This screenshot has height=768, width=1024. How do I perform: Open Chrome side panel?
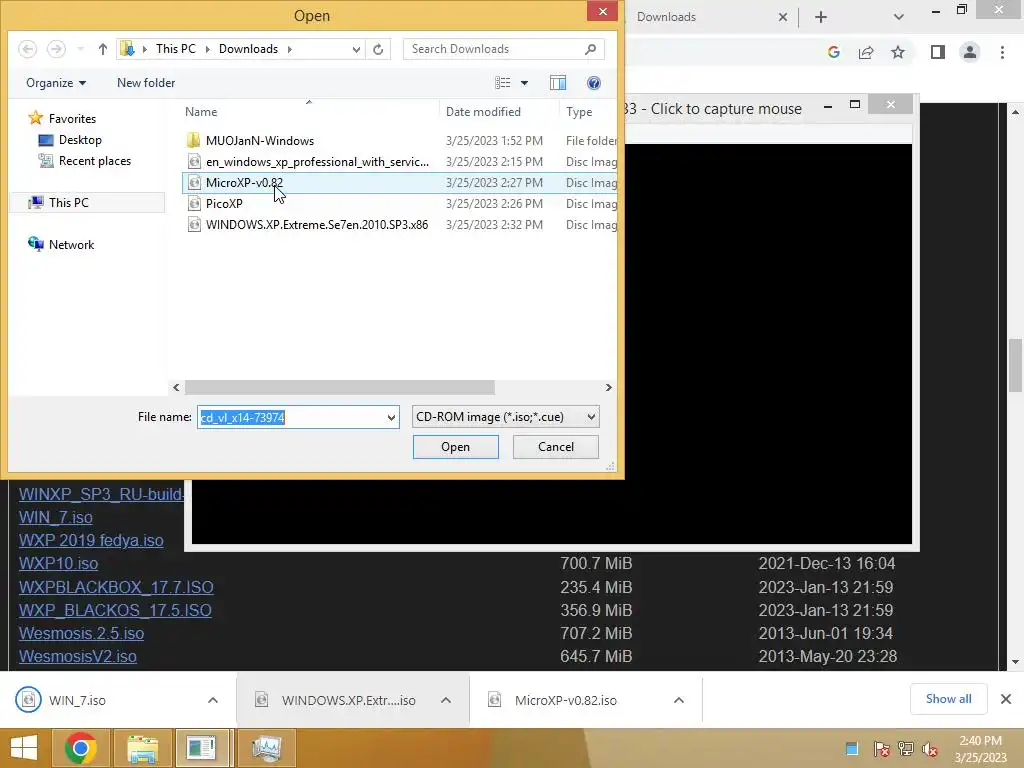point(938,52)
